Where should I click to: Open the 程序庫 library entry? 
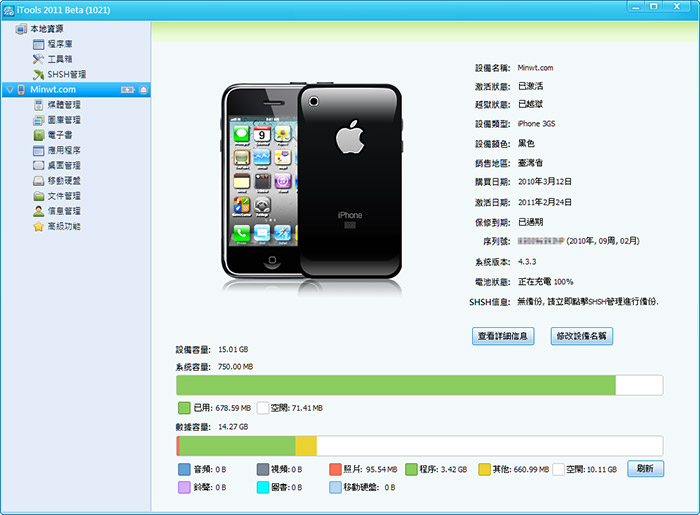tap(60, 44)
